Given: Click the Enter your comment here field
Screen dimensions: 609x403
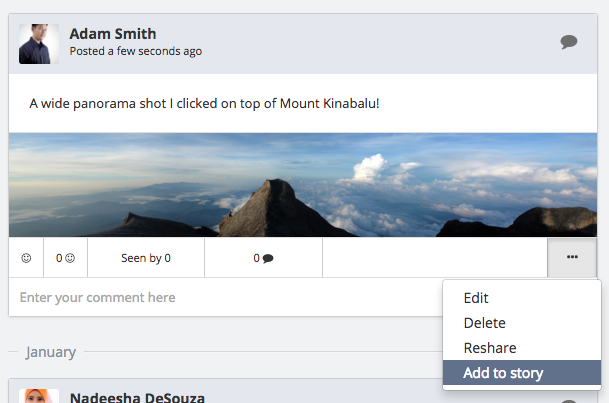Looking at the screenshot, I should [x=225, y=297].
